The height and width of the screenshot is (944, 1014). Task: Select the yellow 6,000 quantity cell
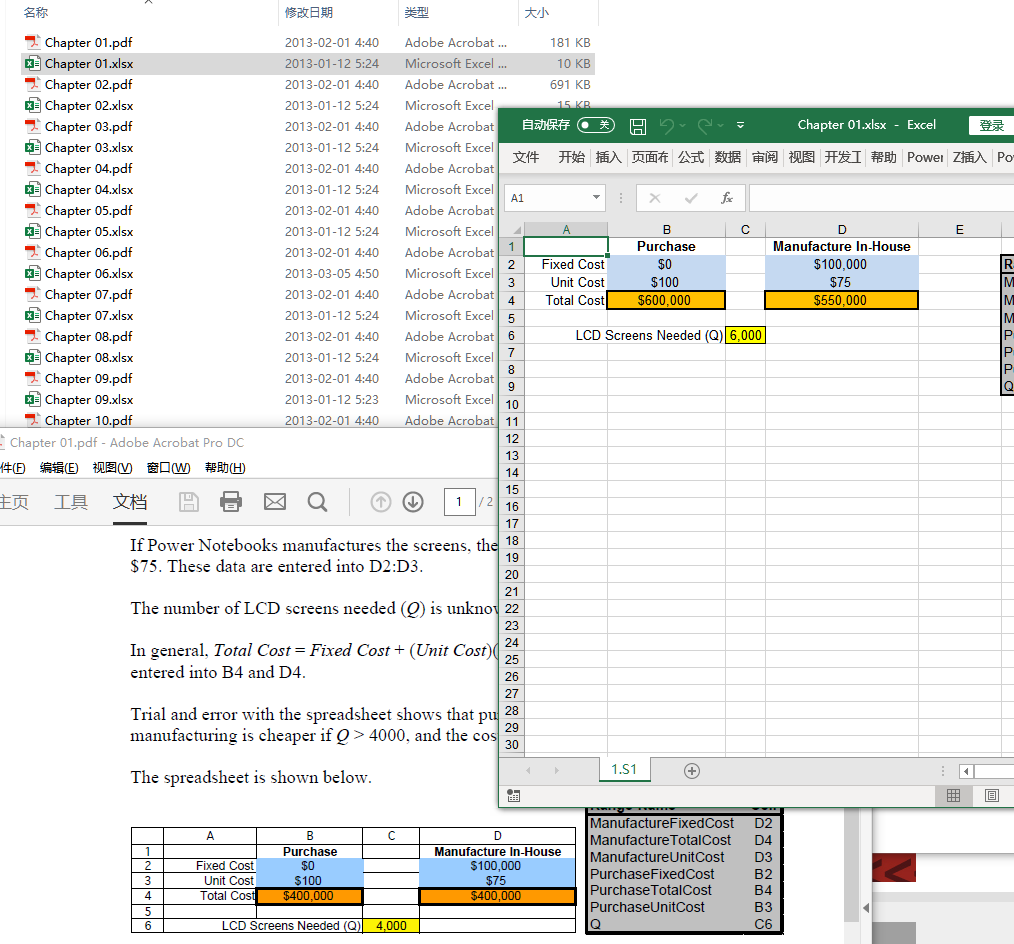(x=745, y=335)
